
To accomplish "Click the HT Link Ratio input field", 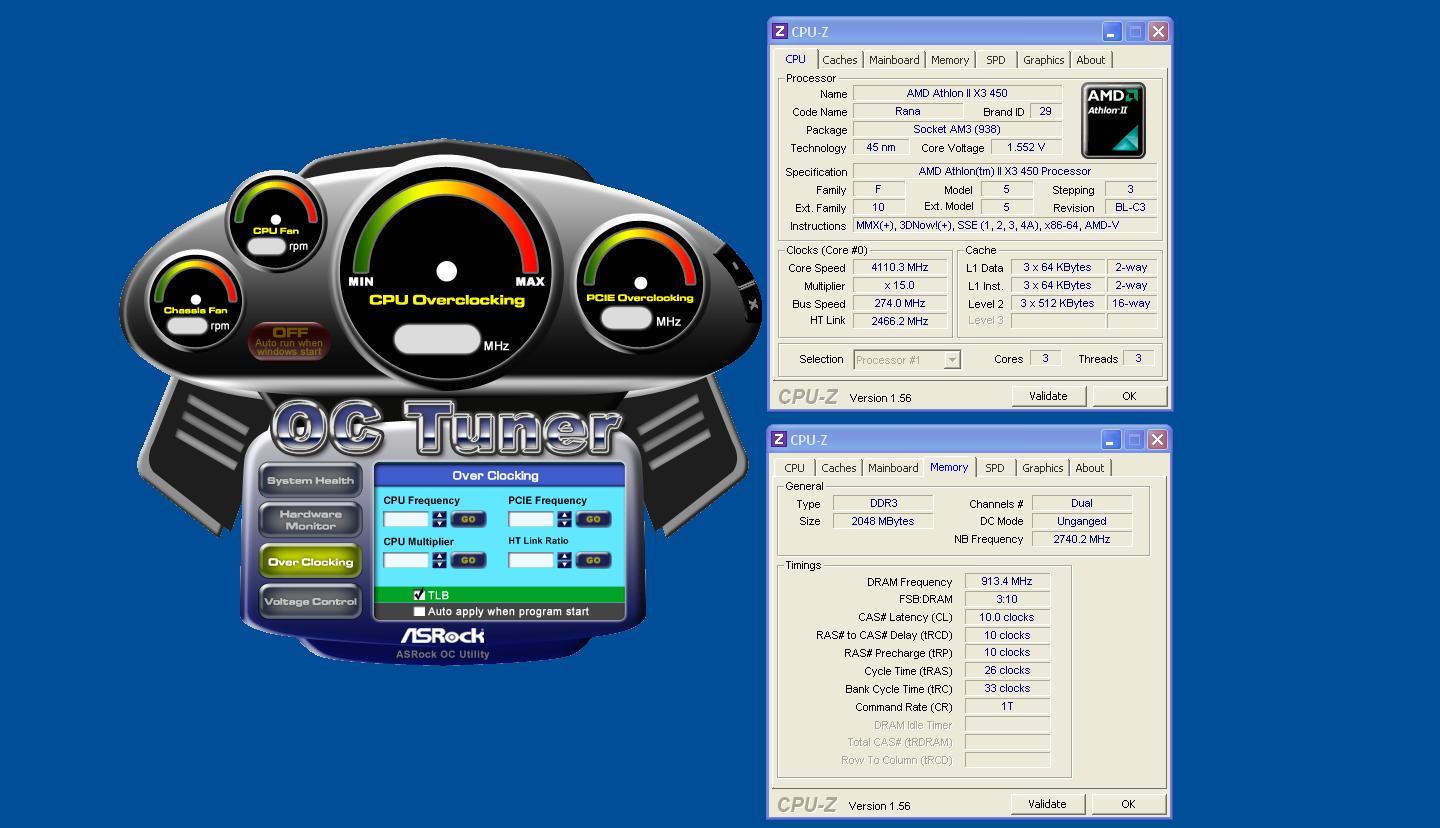I will click(532, 560).
